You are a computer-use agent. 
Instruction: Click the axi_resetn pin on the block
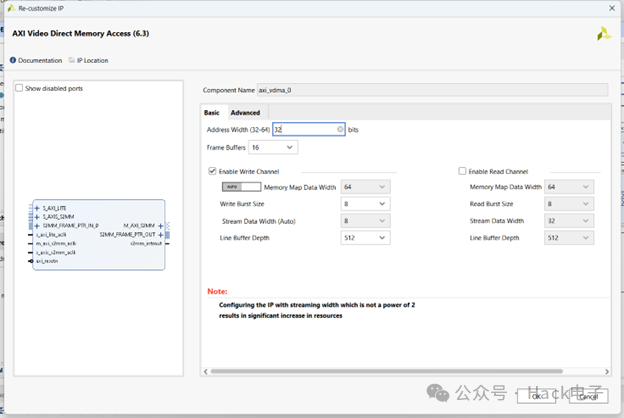coord(31,261)
